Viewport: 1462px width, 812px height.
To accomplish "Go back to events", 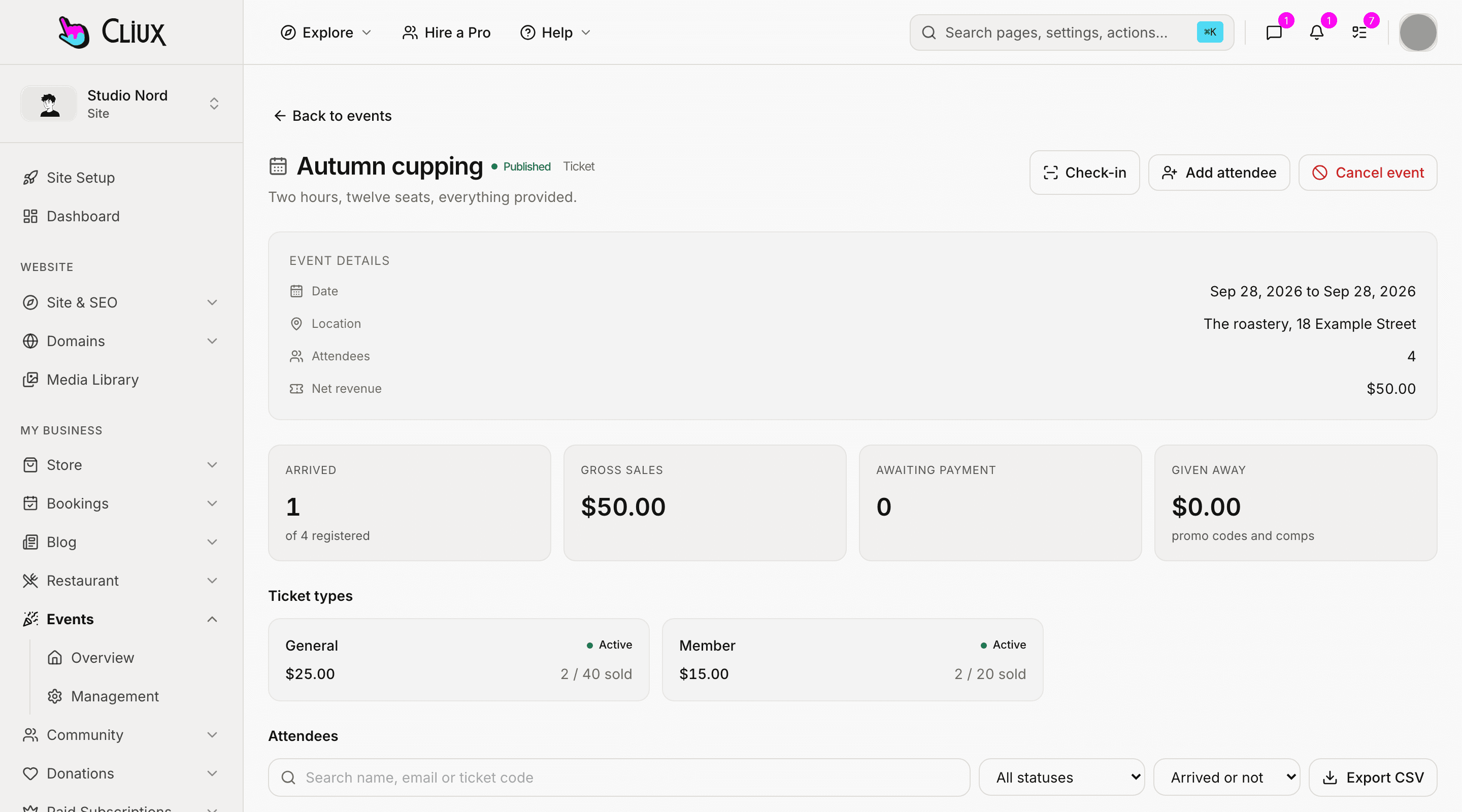I will (x=333, y=116).
